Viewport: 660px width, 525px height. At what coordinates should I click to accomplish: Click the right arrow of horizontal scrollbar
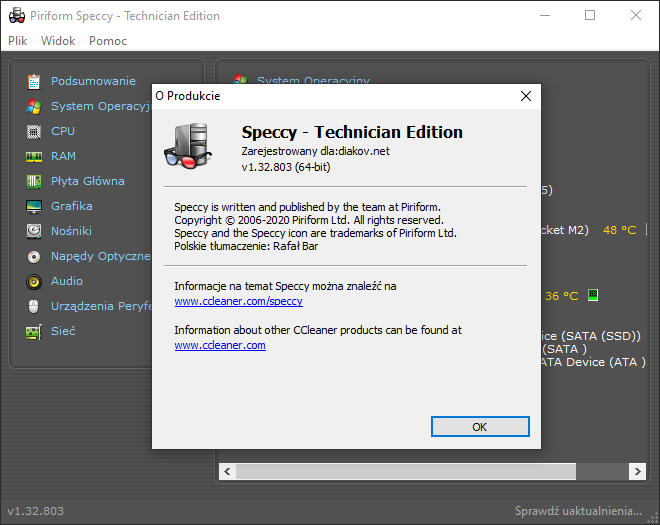637,472
